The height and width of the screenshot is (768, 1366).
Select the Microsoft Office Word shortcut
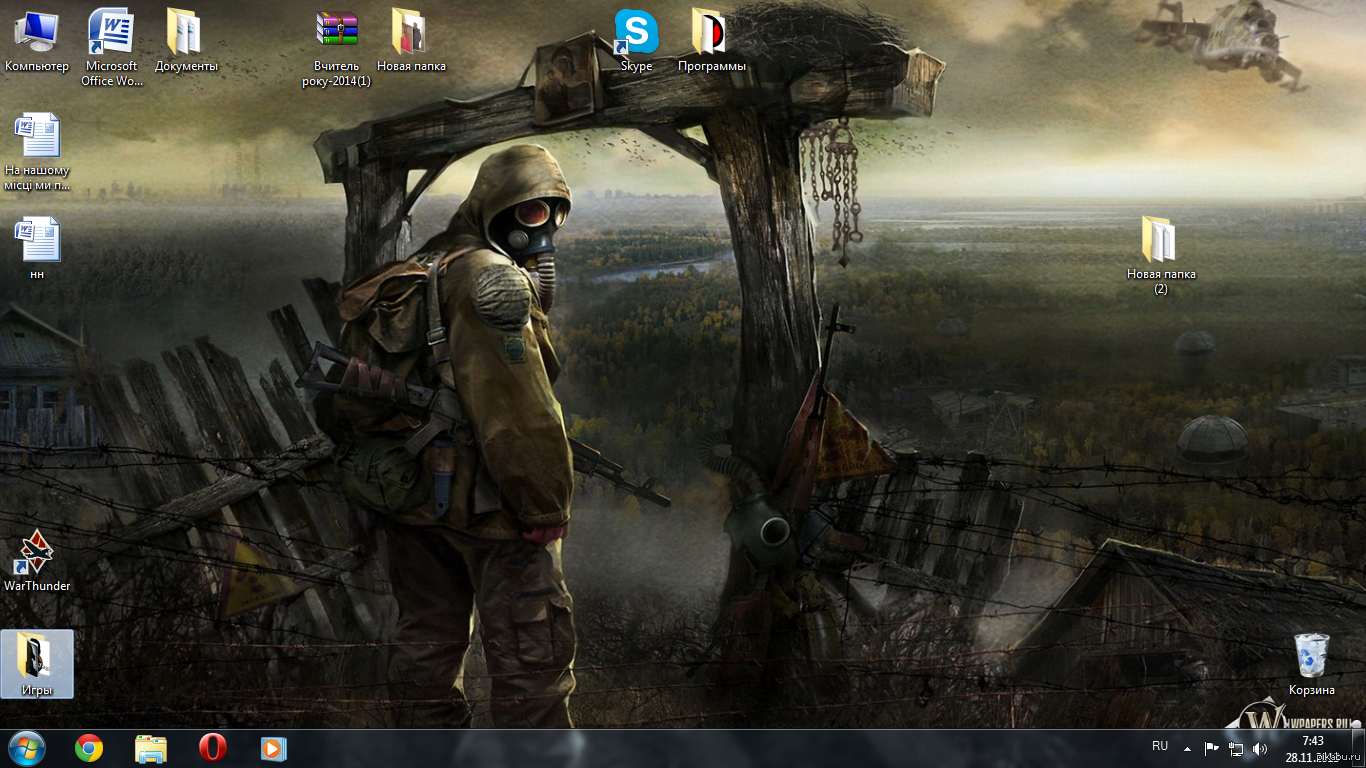pos(112,47)
